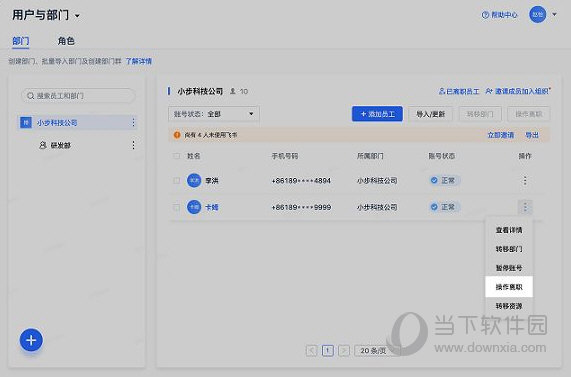
Task: Choose 查看详情 from the context menu
Action: coord(509,230)
